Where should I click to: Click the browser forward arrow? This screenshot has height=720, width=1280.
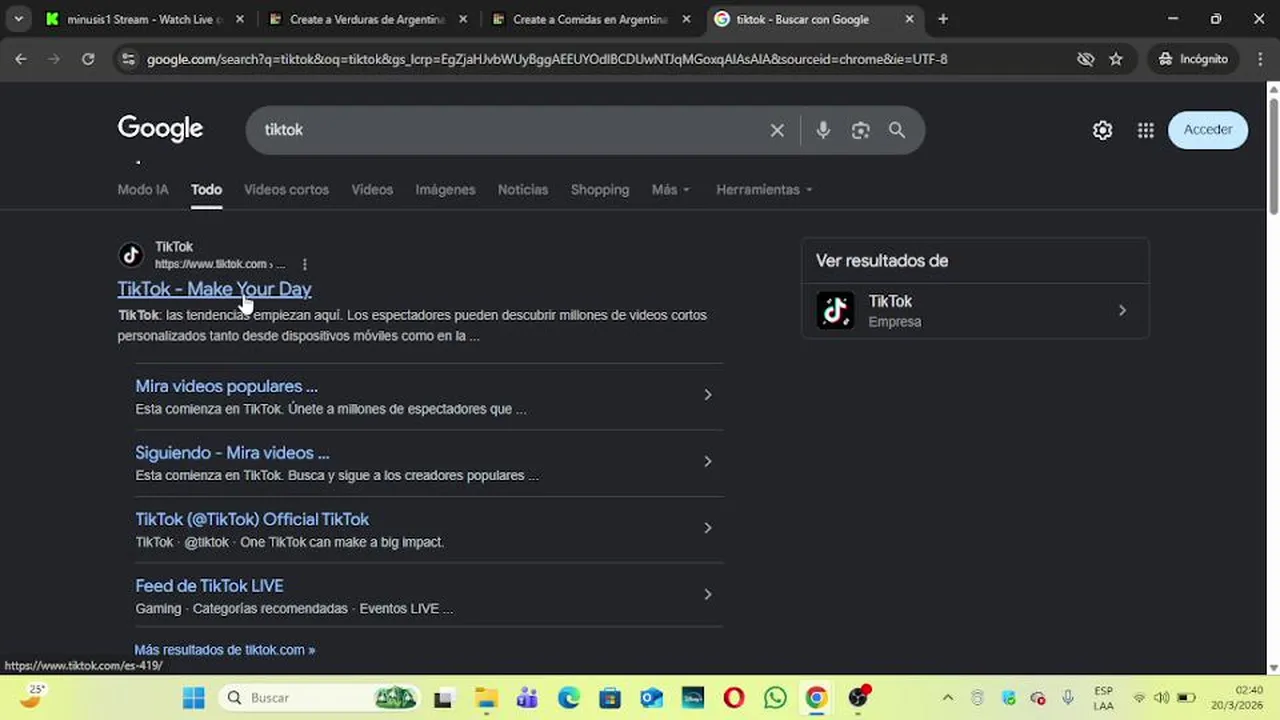(x=54, y=59)
